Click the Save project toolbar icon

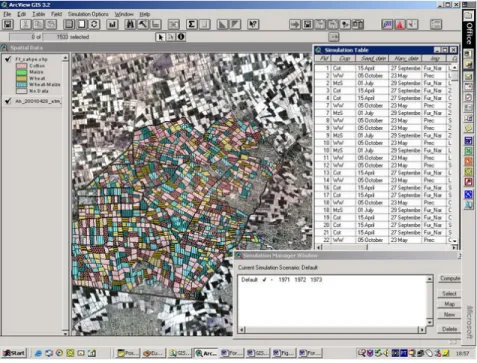point(8,24)
